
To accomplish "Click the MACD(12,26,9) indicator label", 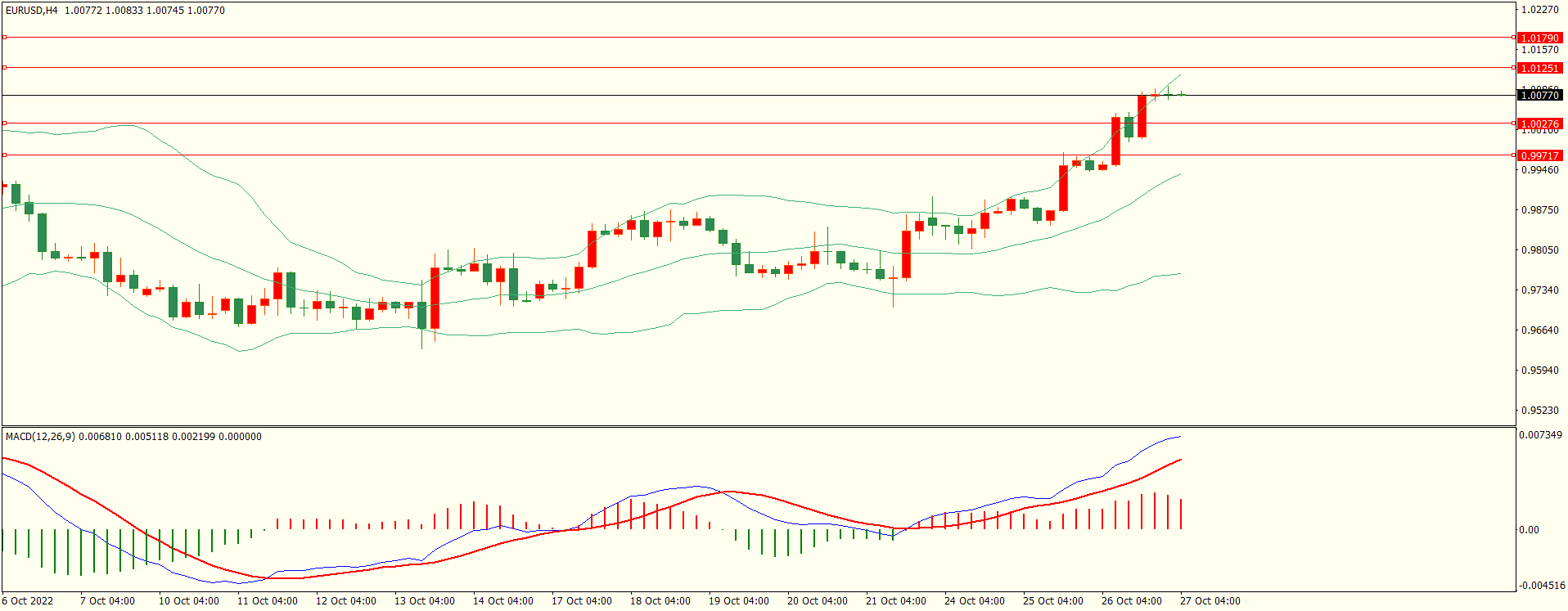I will point(40,437).
